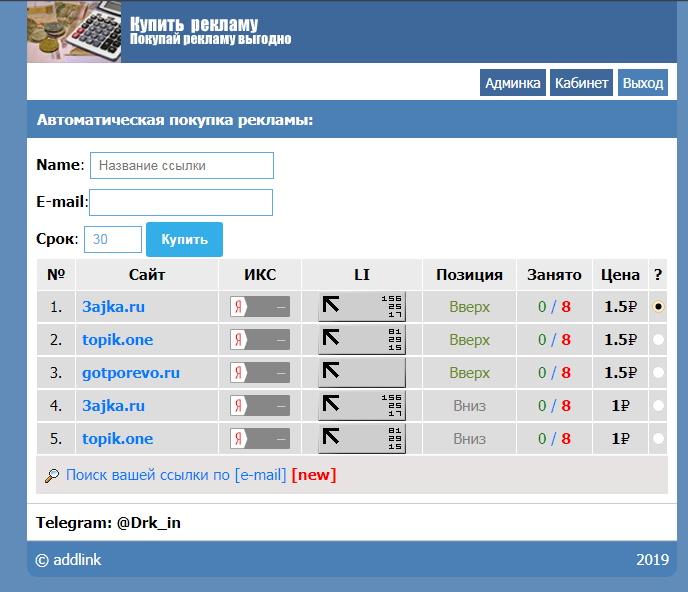Select the radio button for row 5
The width and height of the screenshot is (688, 592).
[658, 439]
